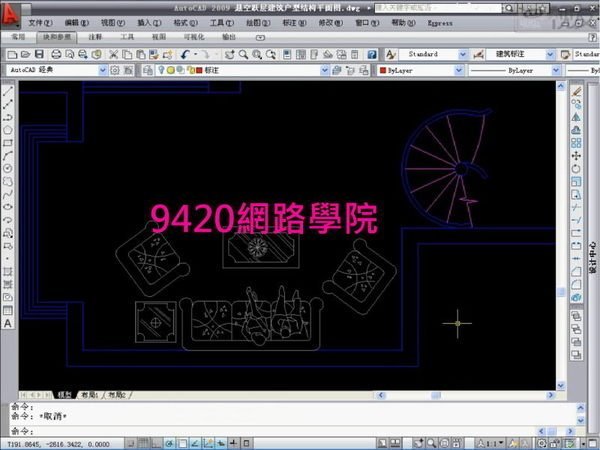Pick the Erase tool in the modify toolbar
This screenshot has width=600, height=450.
[x=577, y=89]
